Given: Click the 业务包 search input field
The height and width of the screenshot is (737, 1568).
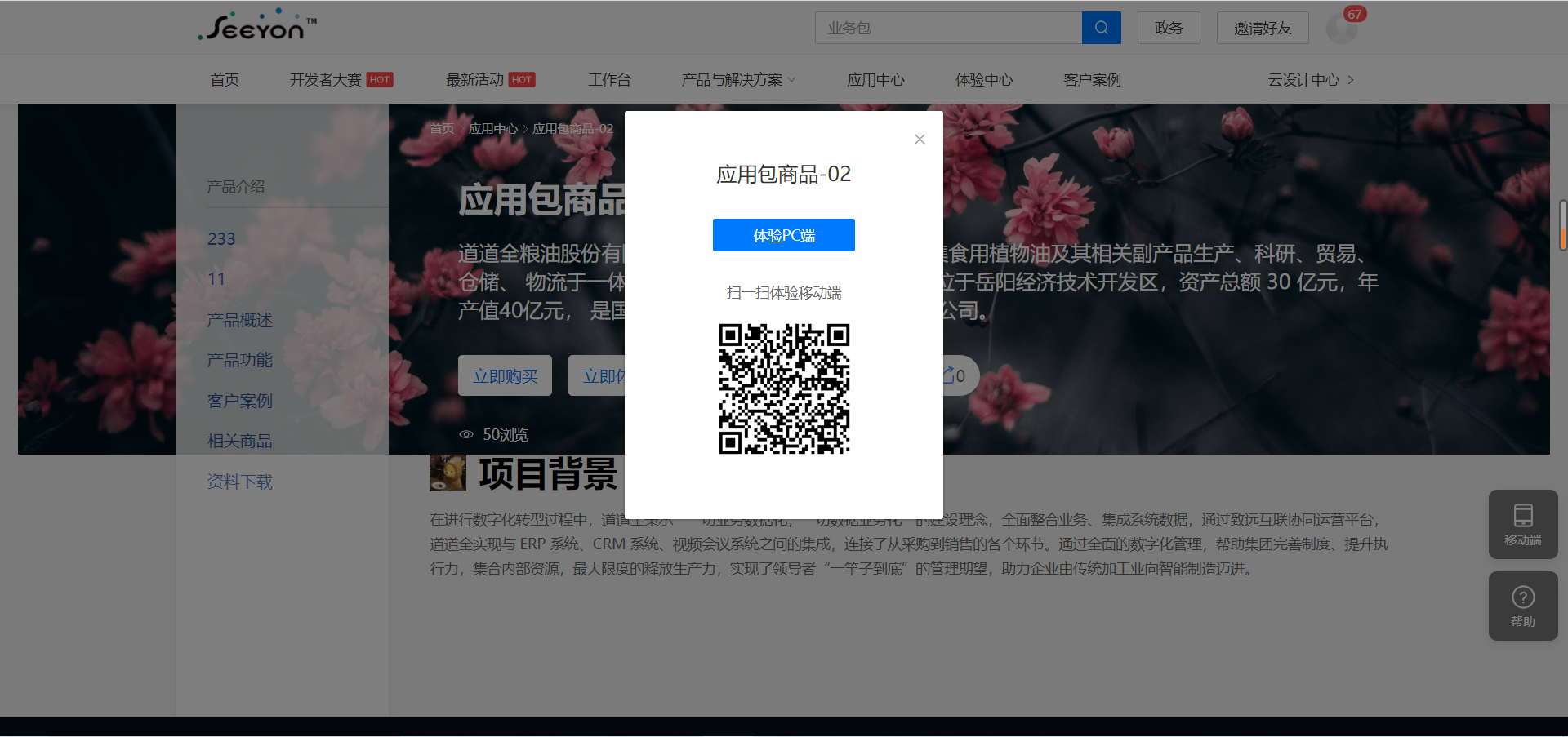Looking at the screenshot, I should 948,28.
